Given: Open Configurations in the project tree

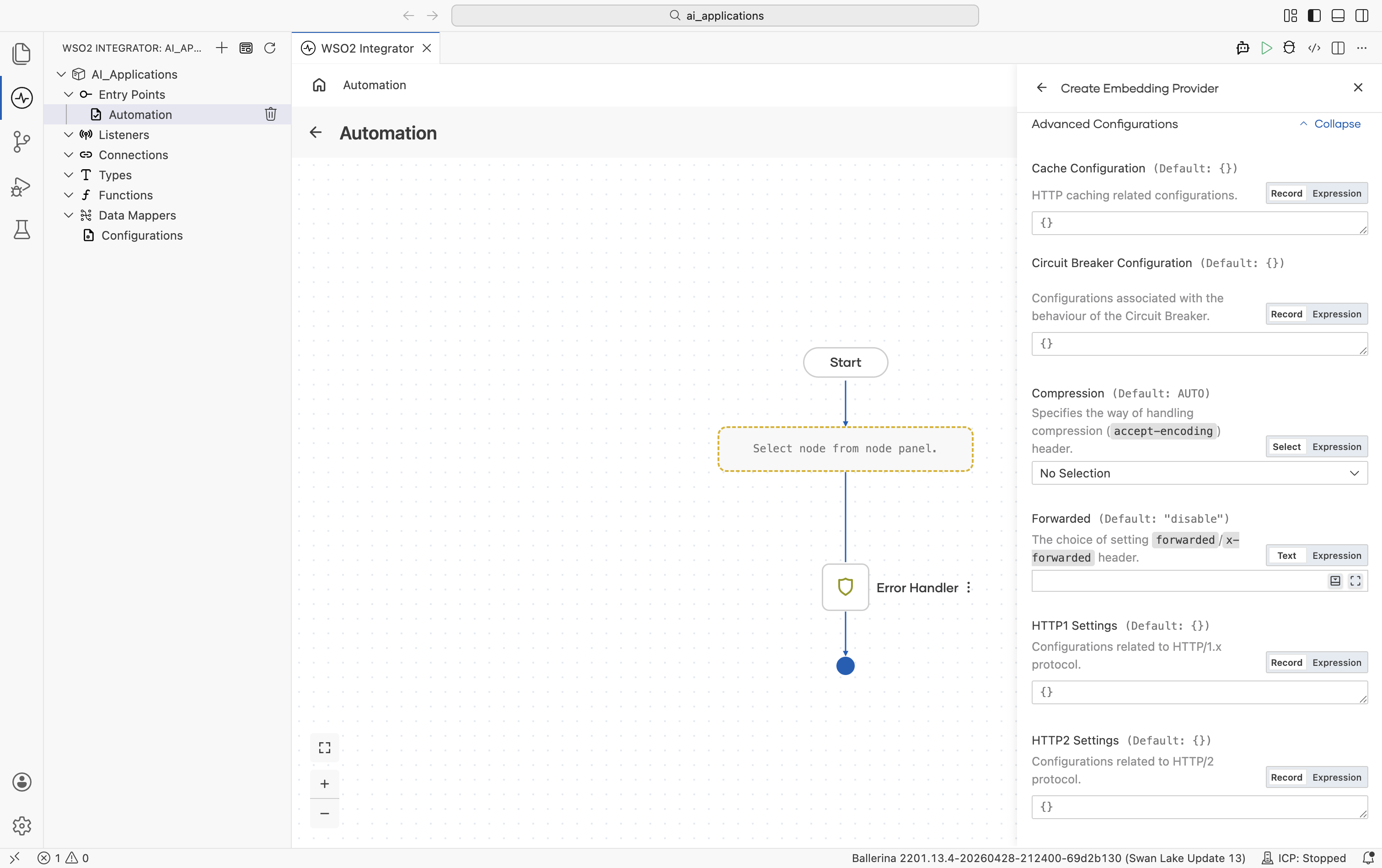Looking at the screenshot, I should pyautogui.click(x=142, y=236).
